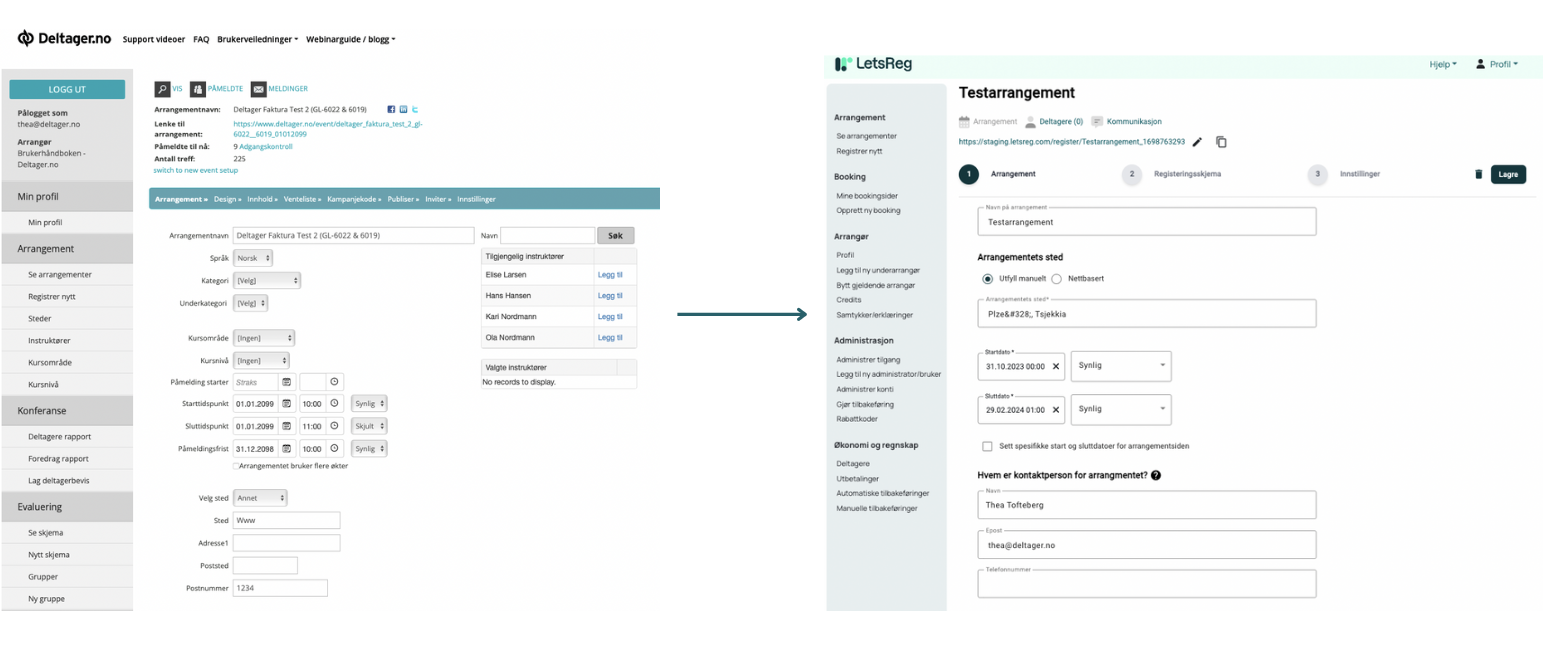Check 'Arrangementet bruker flere økter' checkbox
Image resolution: width=1546 pixels, height=656 pixels.
click(236, 466)
